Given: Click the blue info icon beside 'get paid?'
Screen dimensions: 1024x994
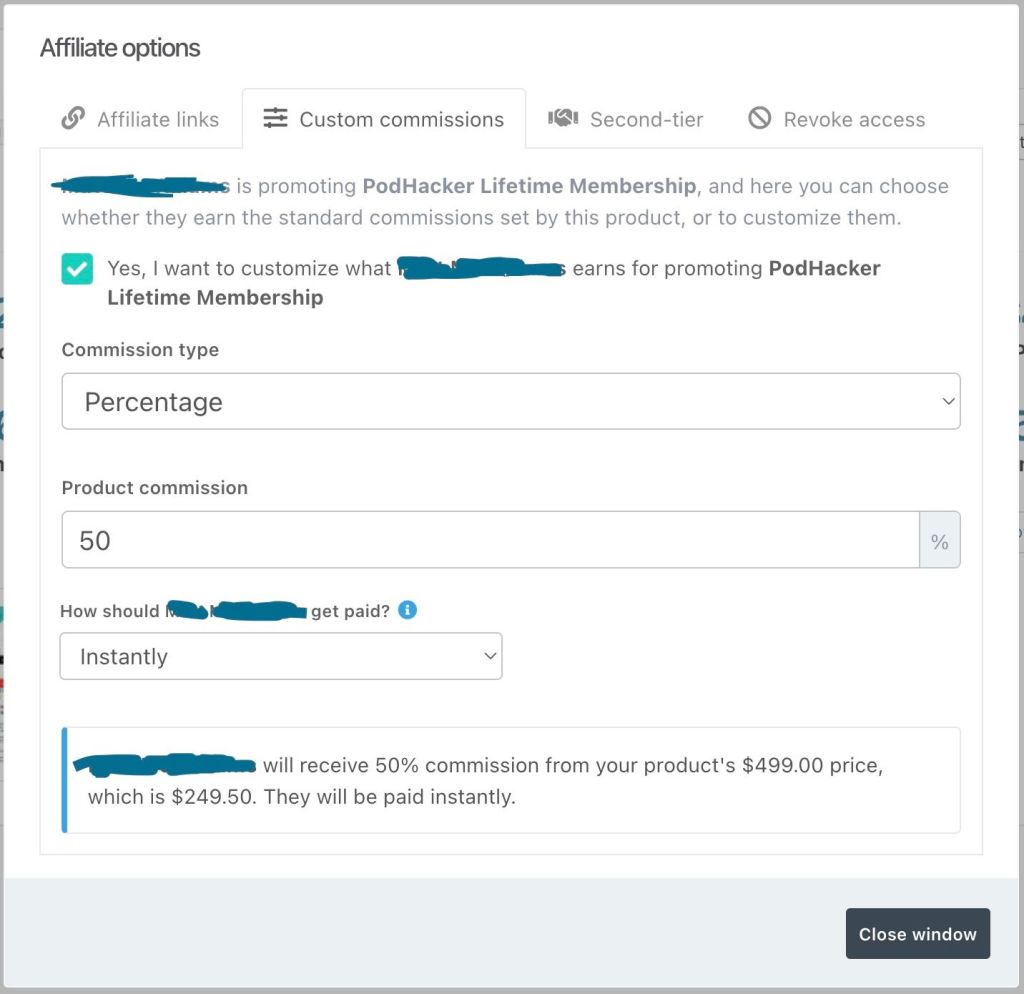Looking at the screenshot, I should point(407,610).
